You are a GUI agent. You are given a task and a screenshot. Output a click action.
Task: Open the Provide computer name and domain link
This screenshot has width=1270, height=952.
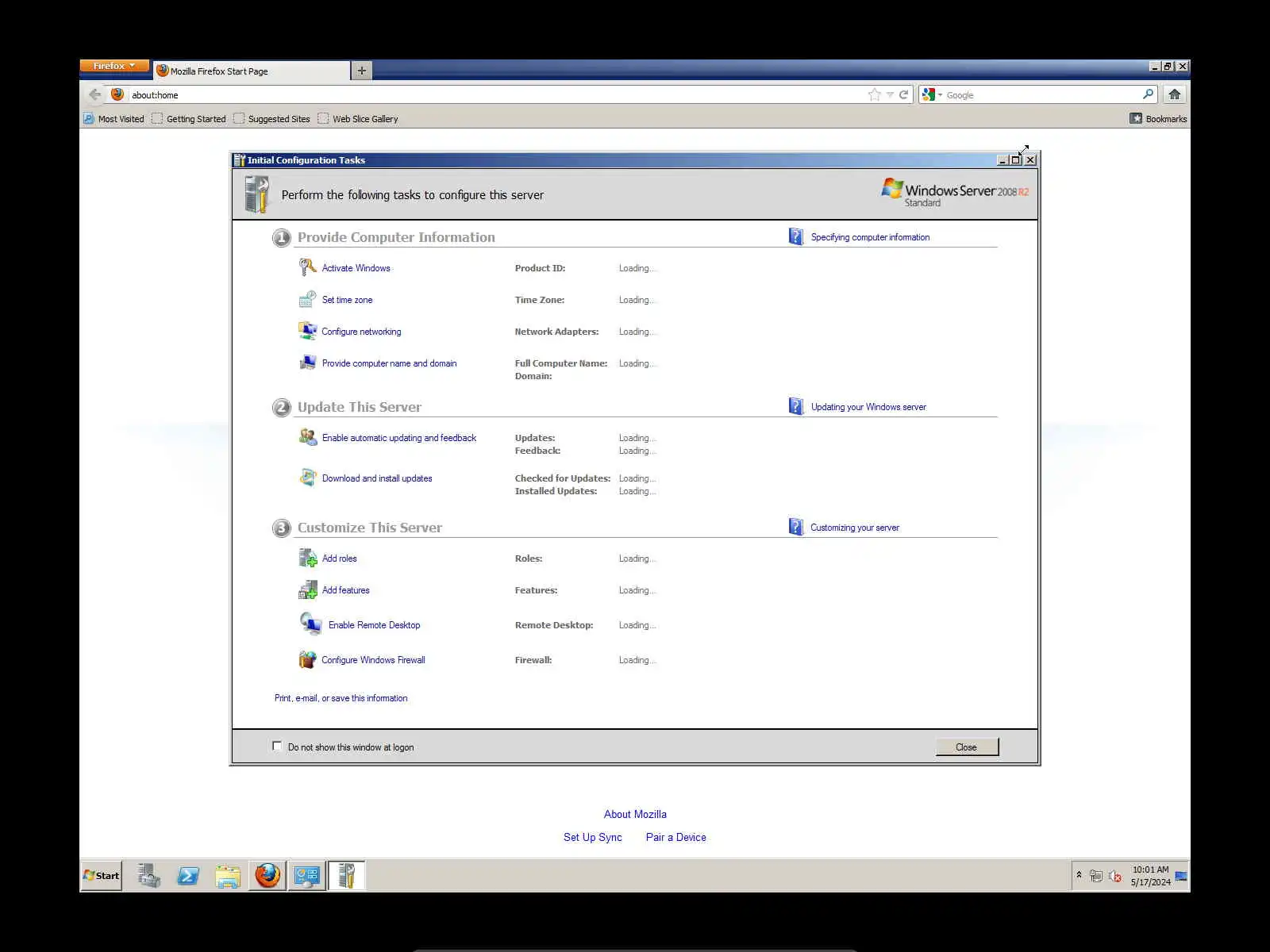click(389, 363)
